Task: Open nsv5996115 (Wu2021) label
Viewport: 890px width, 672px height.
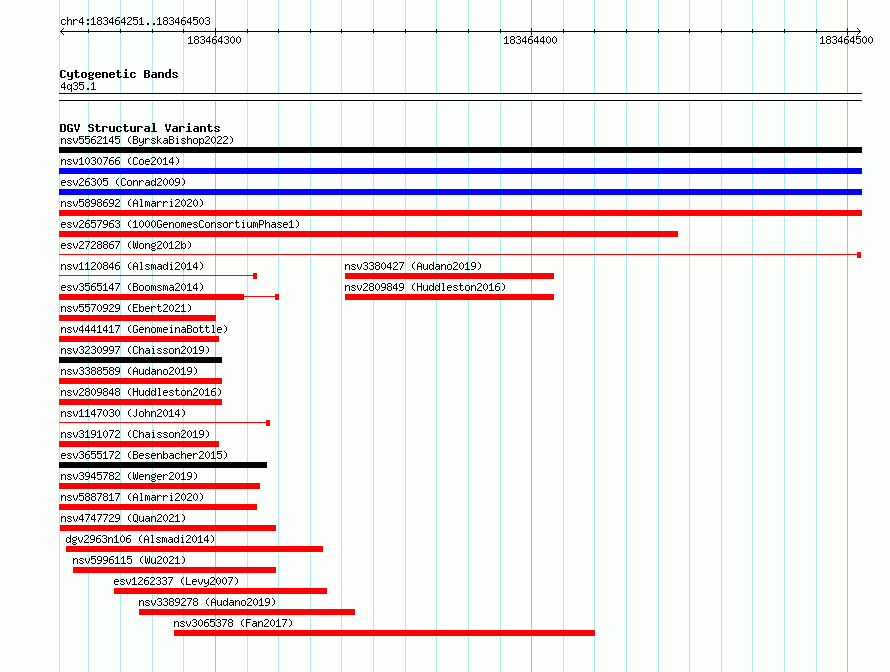Action: 129,560
